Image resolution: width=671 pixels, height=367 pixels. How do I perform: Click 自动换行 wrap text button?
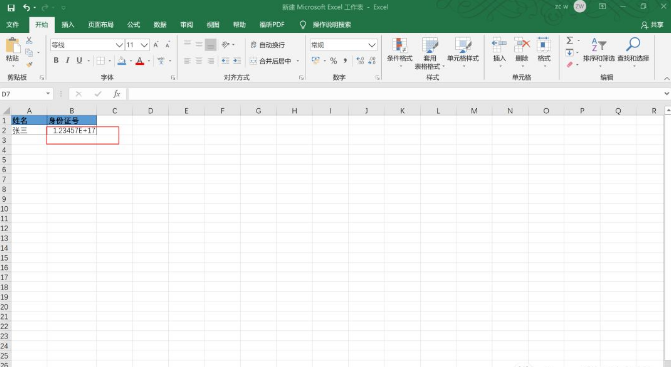267,45
